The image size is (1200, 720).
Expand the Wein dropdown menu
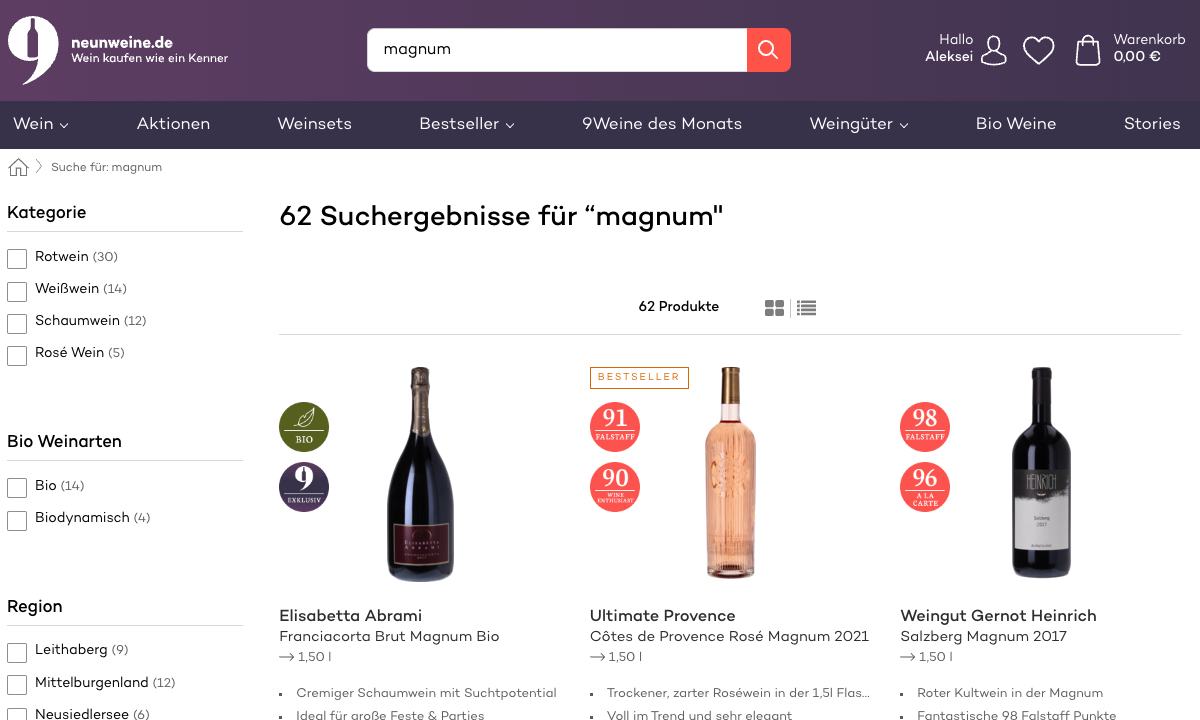[x=41, y=124]
